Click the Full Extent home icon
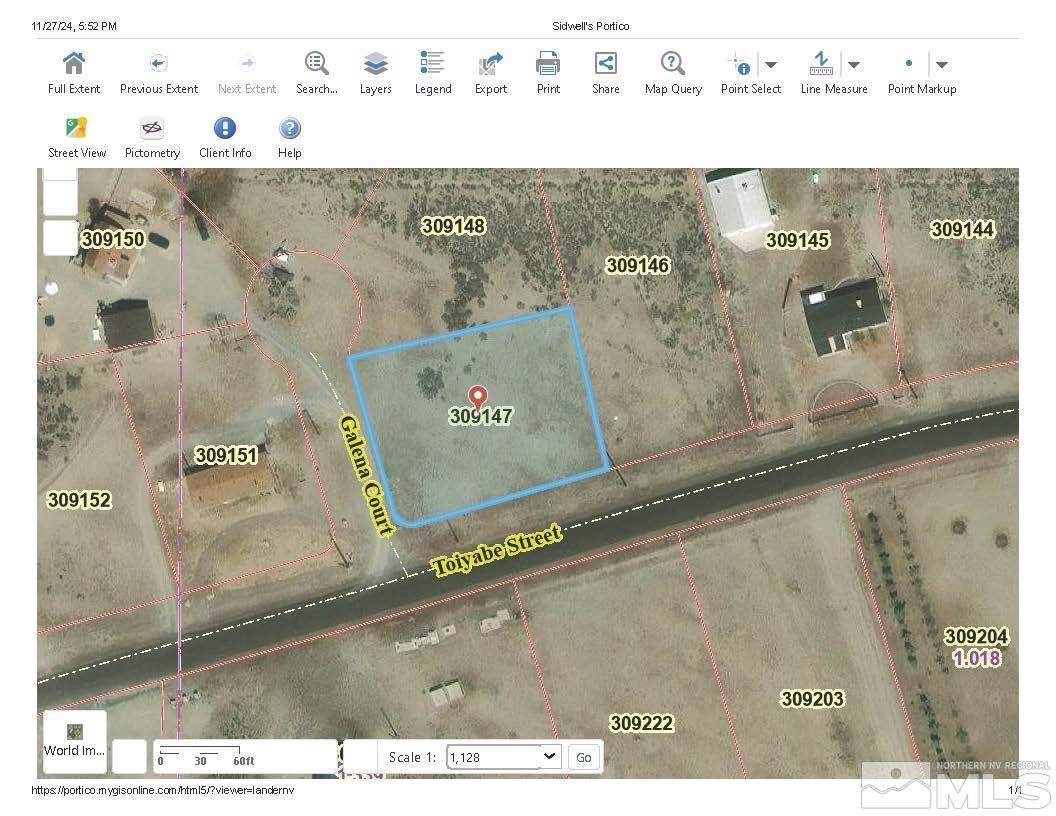 click(74, 65)
